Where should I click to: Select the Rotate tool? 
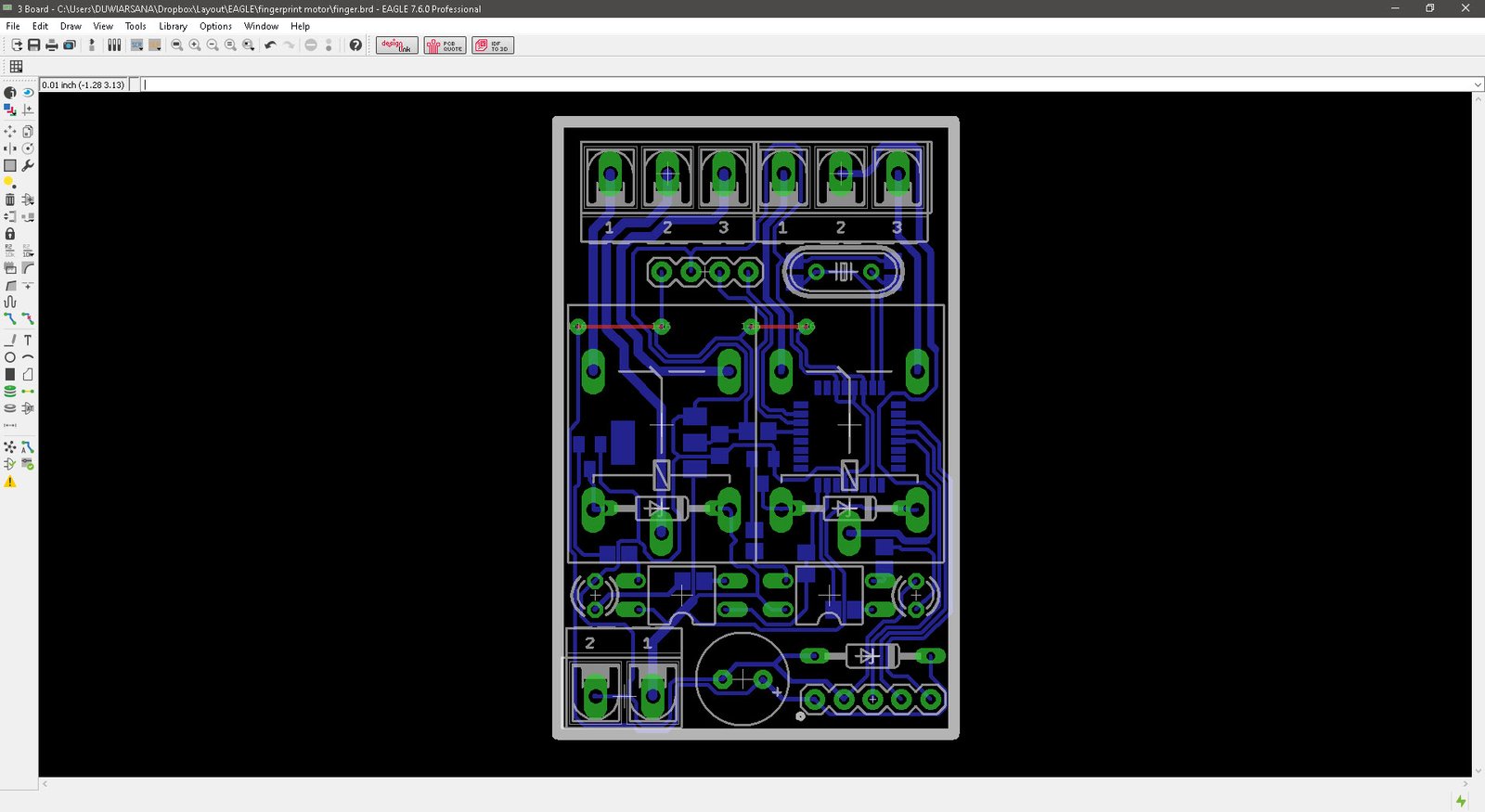tap(28, 148)
